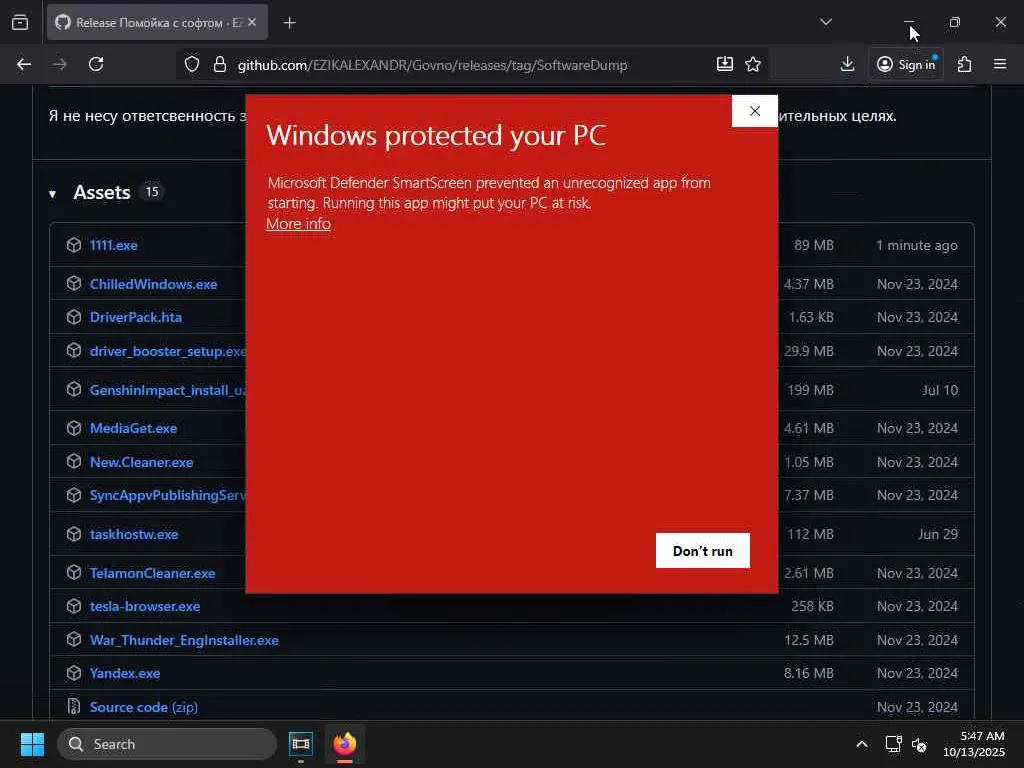Viewport: 1024px width, 768px height.
Task: Download Yandex.exe asset
Action: [x=125, y=673]
